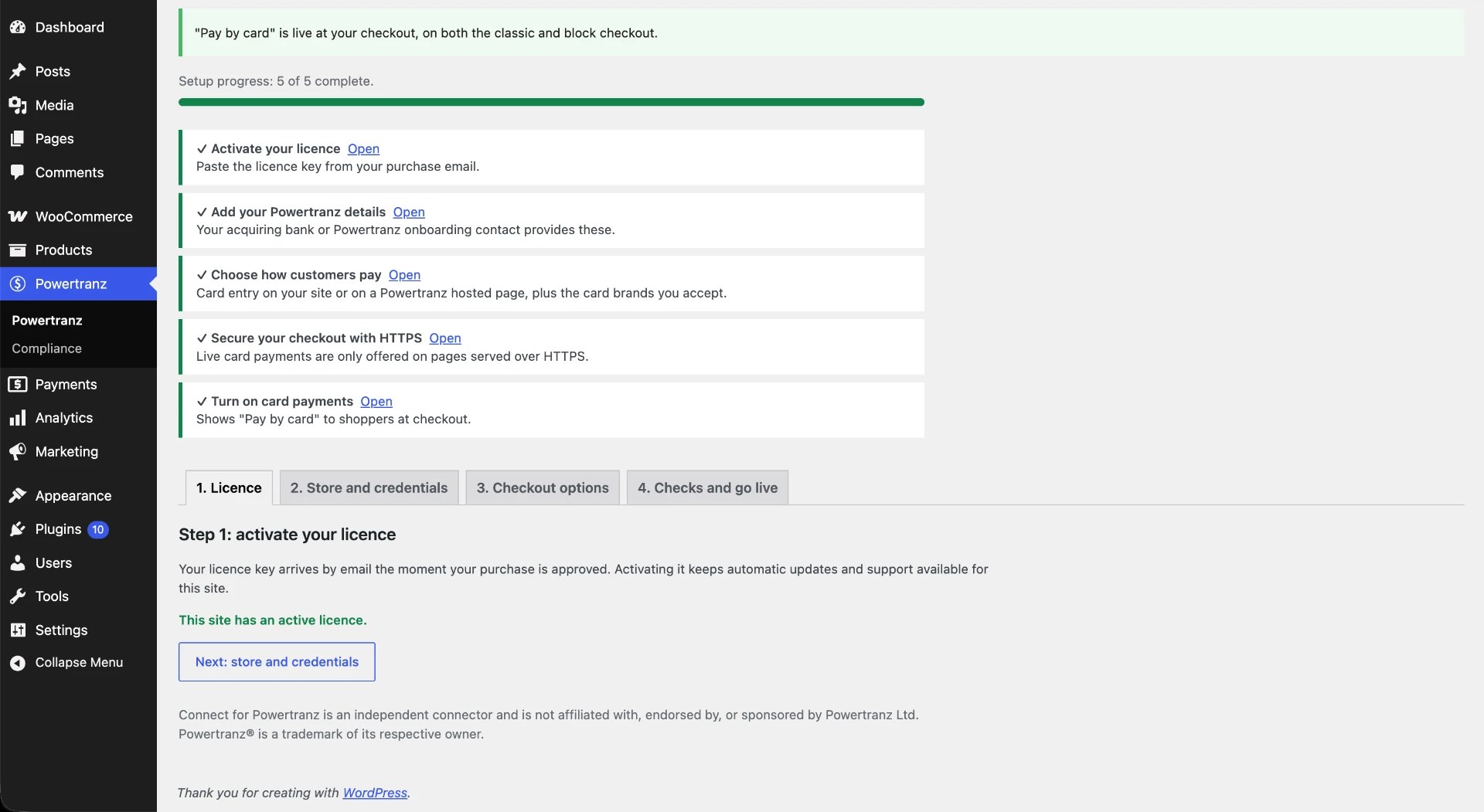Screen dimensions: 1484x812
Task: Click the "Step 1: activate your licence" heading
Action: pyautogui.click(x=287, y=535)
